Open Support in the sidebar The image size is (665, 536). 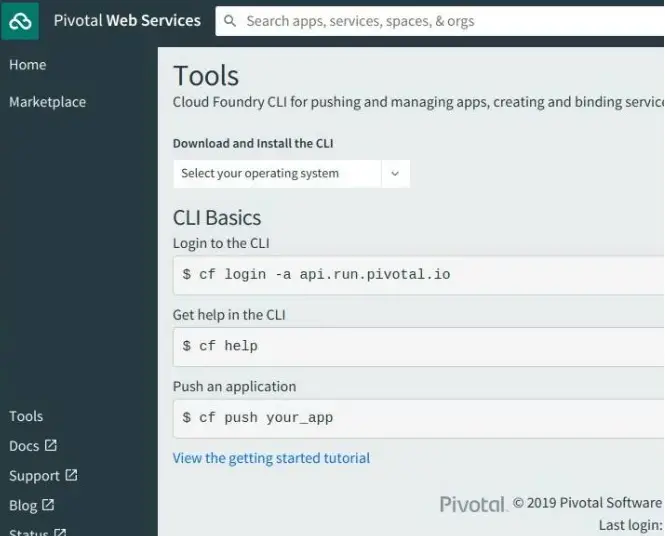pyautogui.click(x=34, y=476)
